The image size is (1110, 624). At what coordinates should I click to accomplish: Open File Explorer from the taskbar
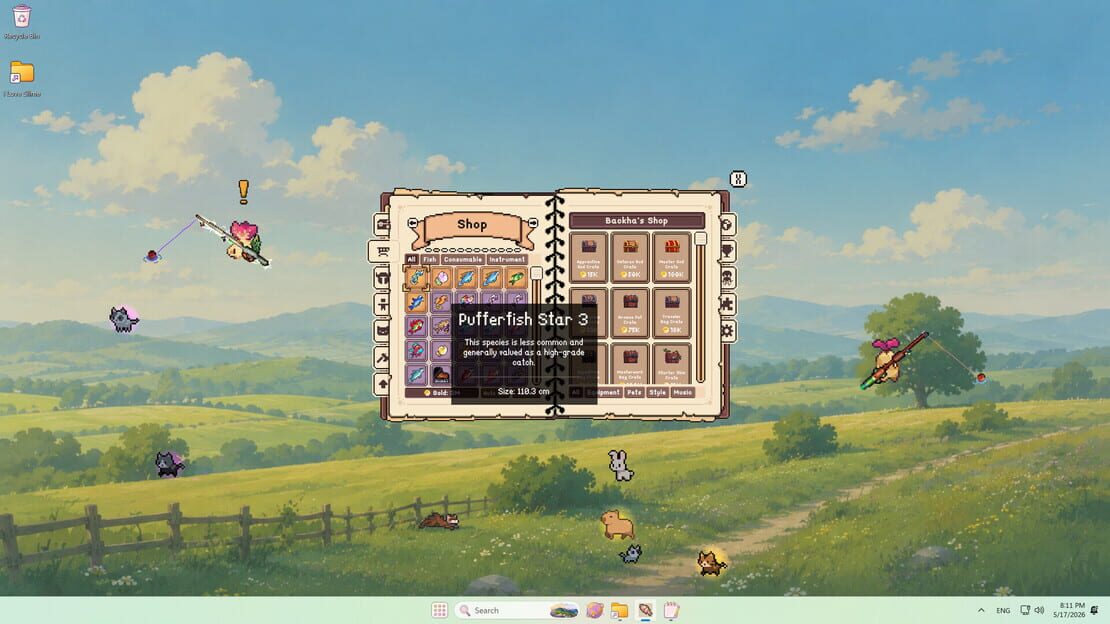pyautogui.click(x=619, y=610)
